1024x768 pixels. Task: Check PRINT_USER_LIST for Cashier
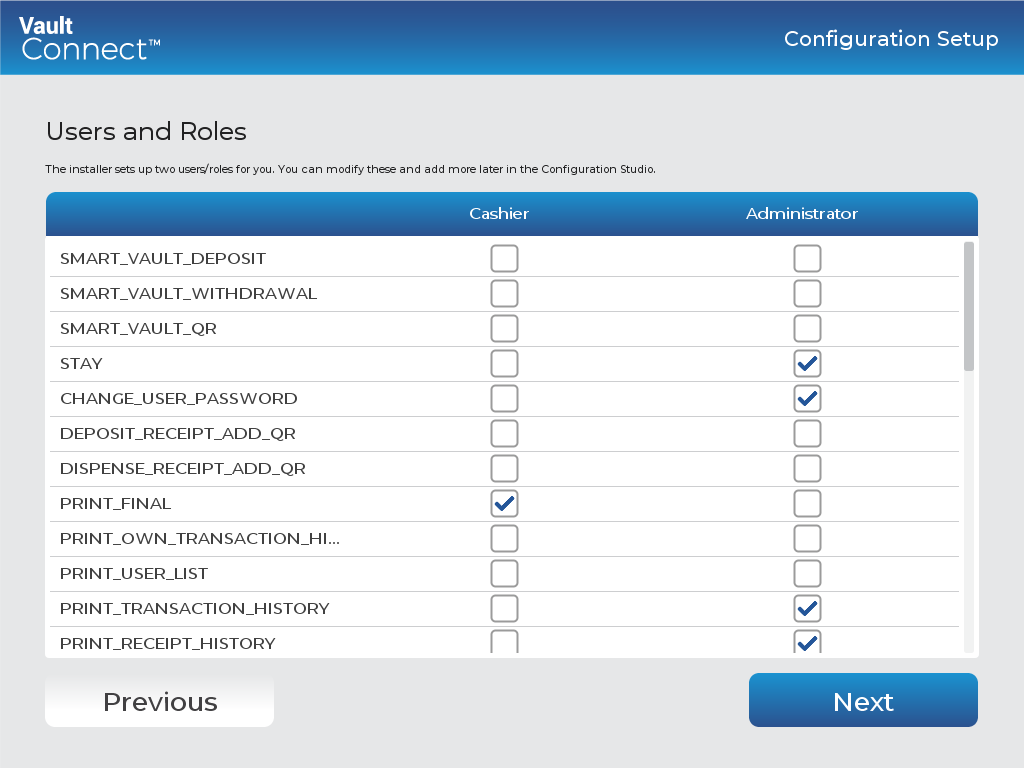[x=504, y=574]
